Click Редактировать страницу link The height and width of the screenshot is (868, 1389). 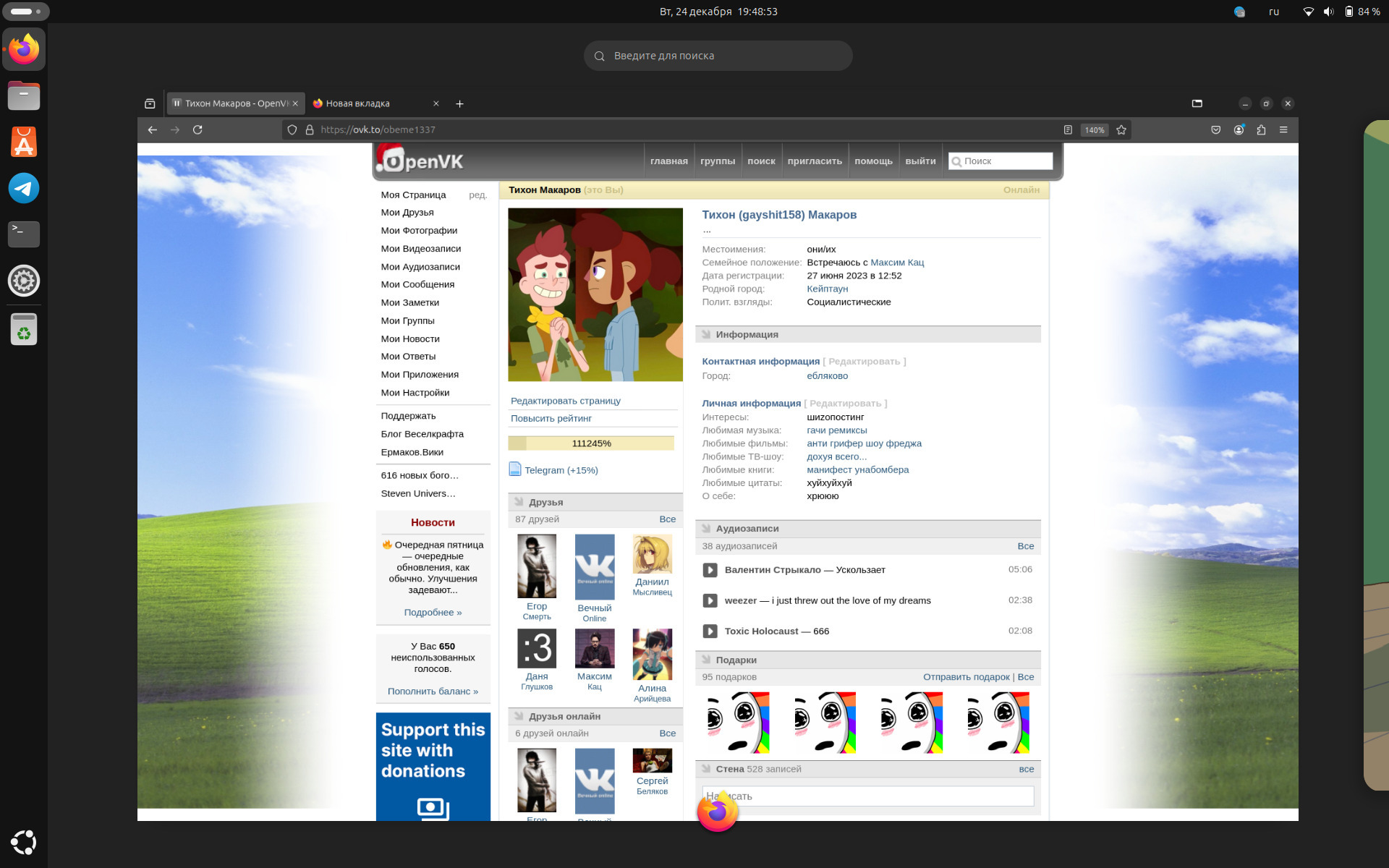(565, 401)
